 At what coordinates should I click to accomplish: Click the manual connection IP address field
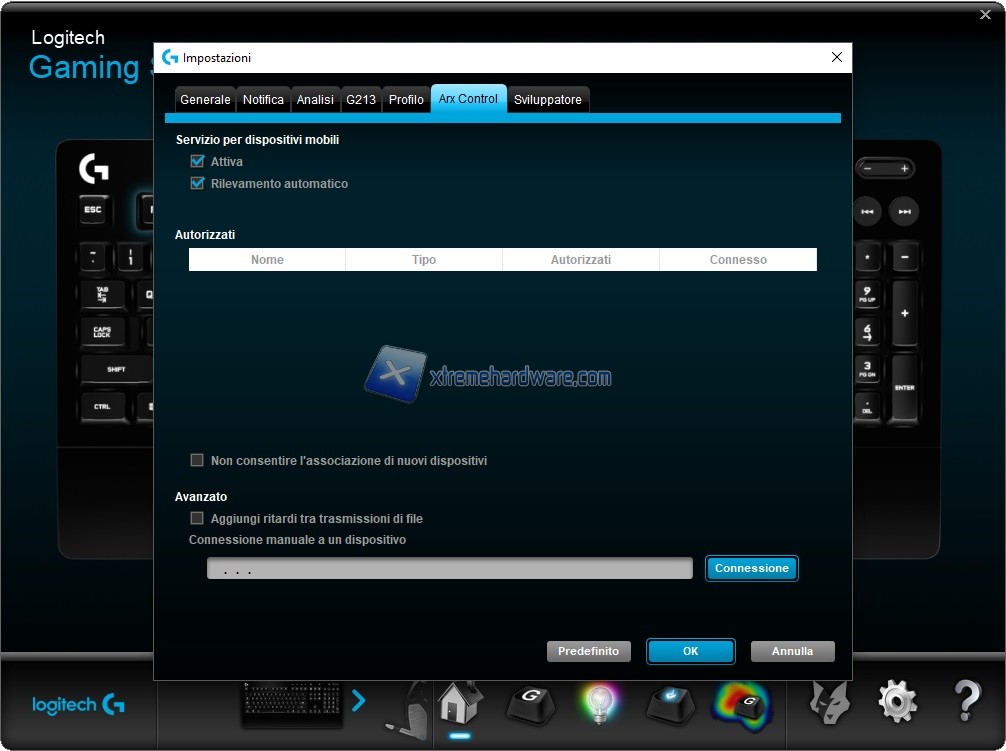point(449,569)
